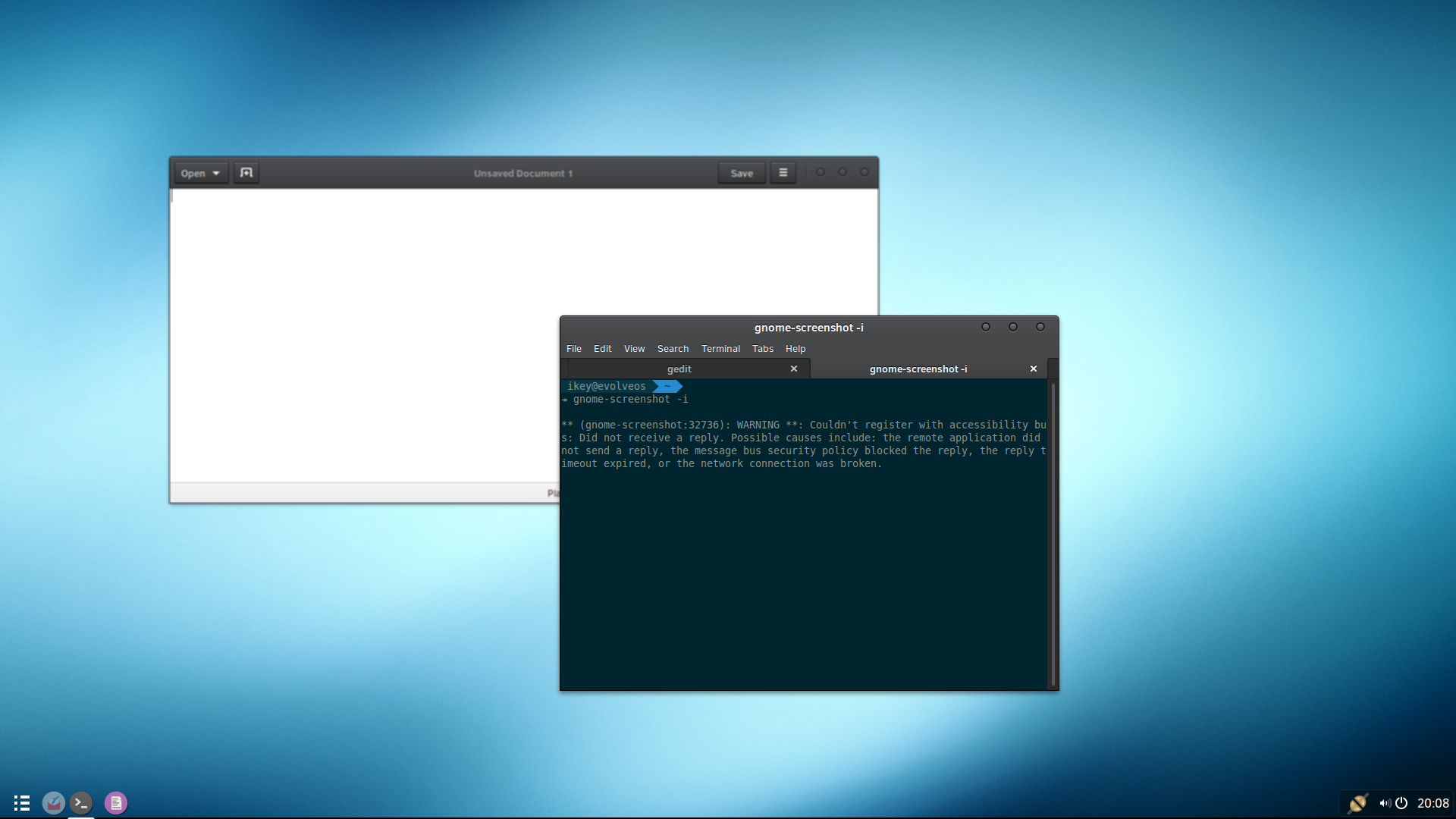Open the volume speaker tray icon
This screenshot has width=1456, height=819.
(1385, 803)
